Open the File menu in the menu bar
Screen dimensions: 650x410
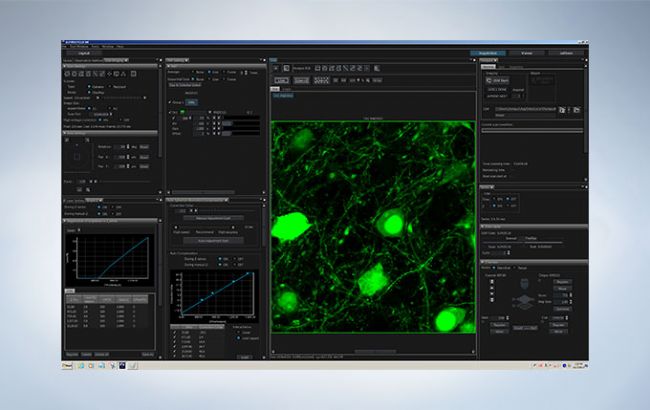(64, 46)
